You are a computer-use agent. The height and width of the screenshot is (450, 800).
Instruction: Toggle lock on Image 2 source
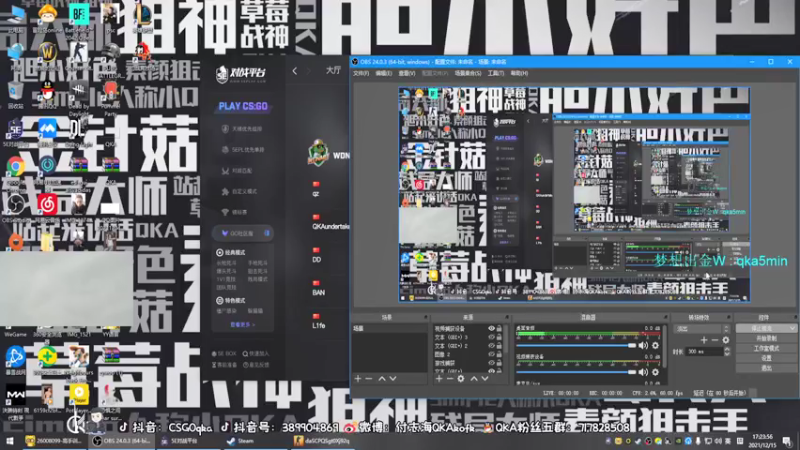click(499, 354)
